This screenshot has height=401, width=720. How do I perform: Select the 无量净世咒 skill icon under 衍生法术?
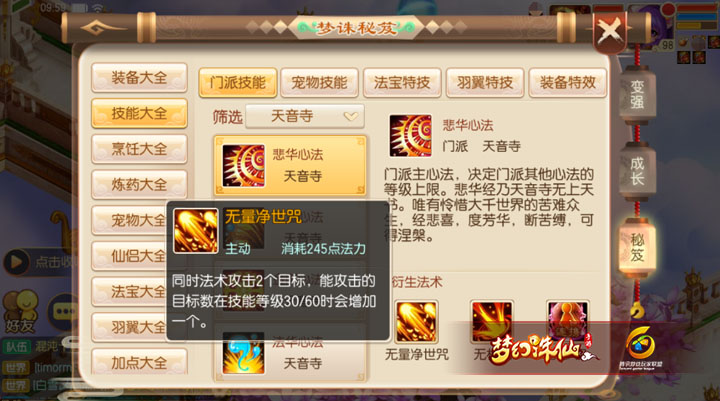pyautogui.click(x=416, y=322)
